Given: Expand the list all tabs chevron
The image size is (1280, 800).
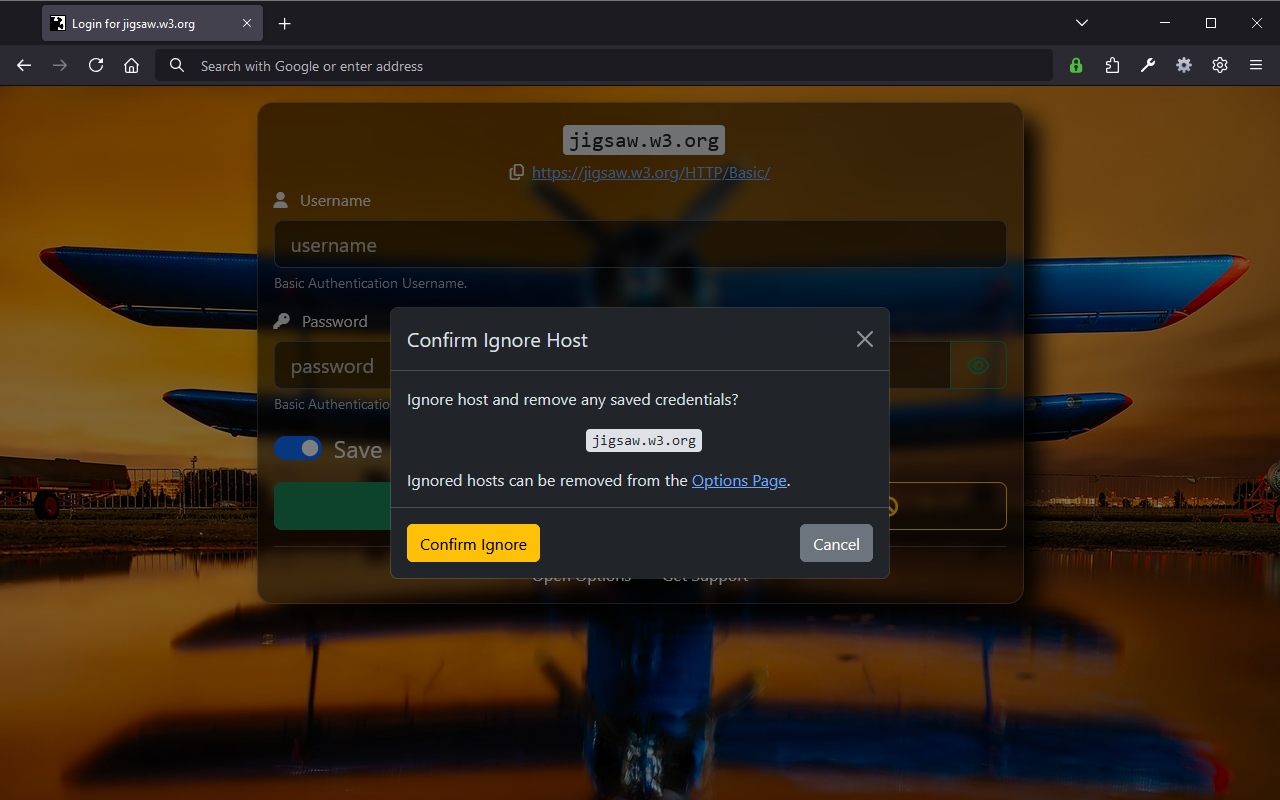Looking at the screenshot, I should (x=1082, y=22).
